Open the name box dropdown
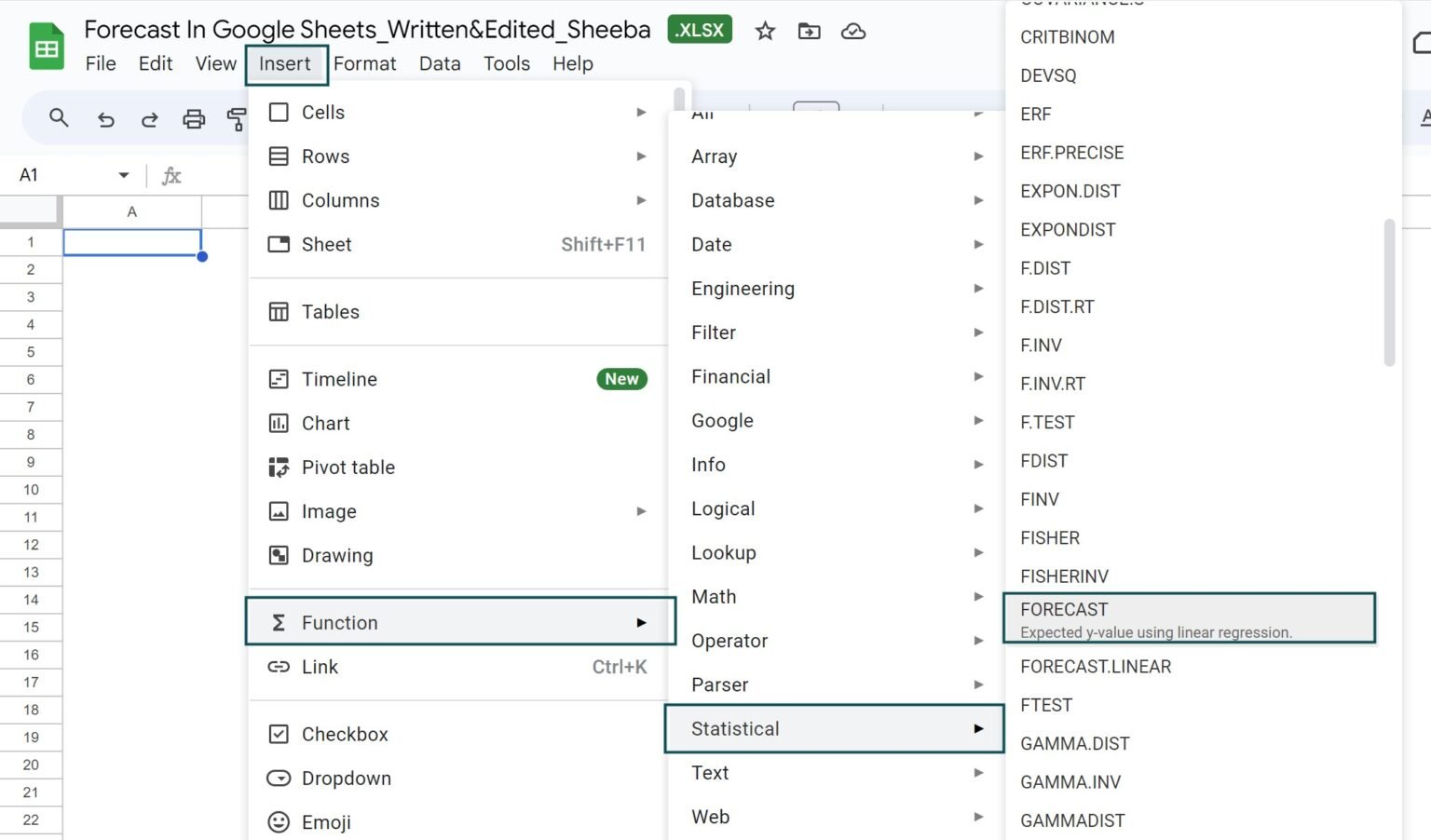The height and width of the screenshot is (840, 1431). coord(122,174)
